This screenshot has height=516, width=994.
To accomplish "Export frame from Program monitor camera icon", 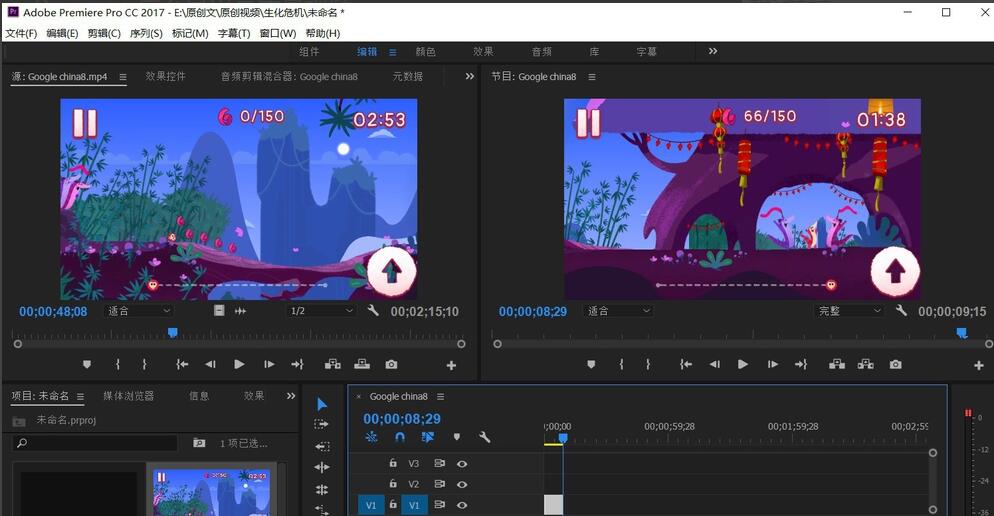I will [x=895, y=364].
